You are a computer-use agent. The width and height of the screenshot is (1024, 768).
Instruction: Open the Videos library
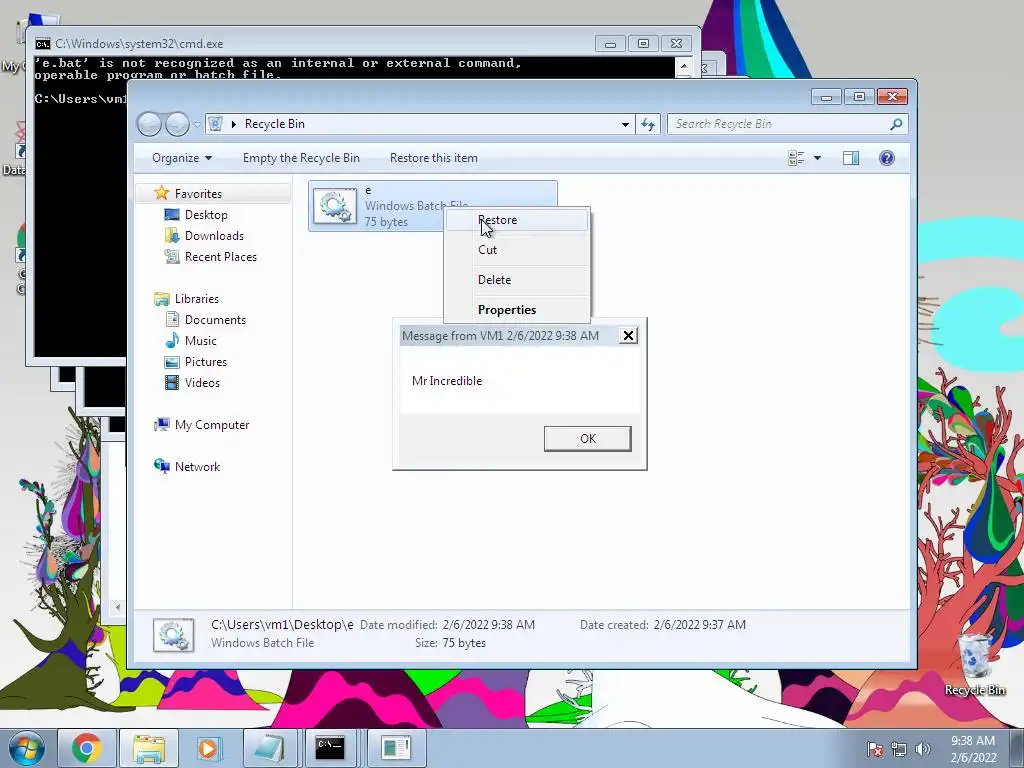[202, 383]
